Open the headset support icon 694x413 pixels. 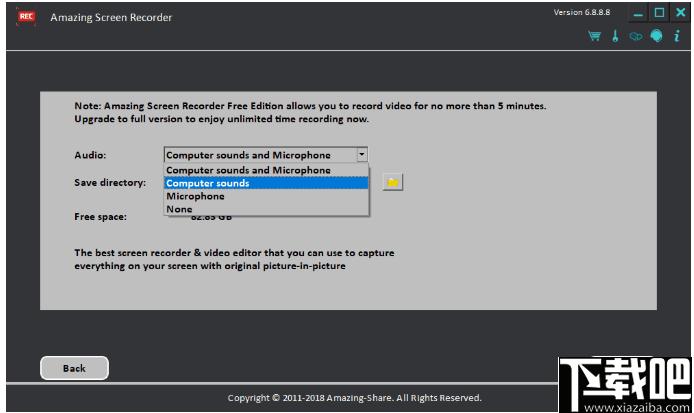tap(657, 36)
